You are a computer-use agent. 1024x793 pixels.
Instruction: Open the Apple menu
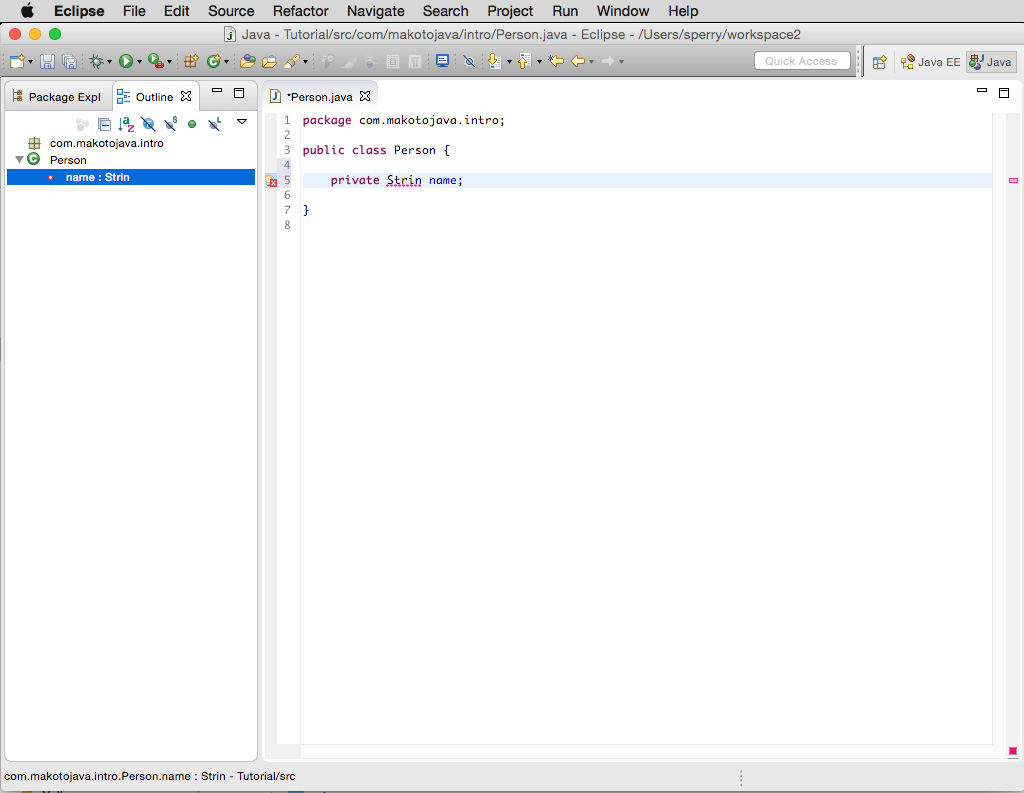(x=27, y=11)
